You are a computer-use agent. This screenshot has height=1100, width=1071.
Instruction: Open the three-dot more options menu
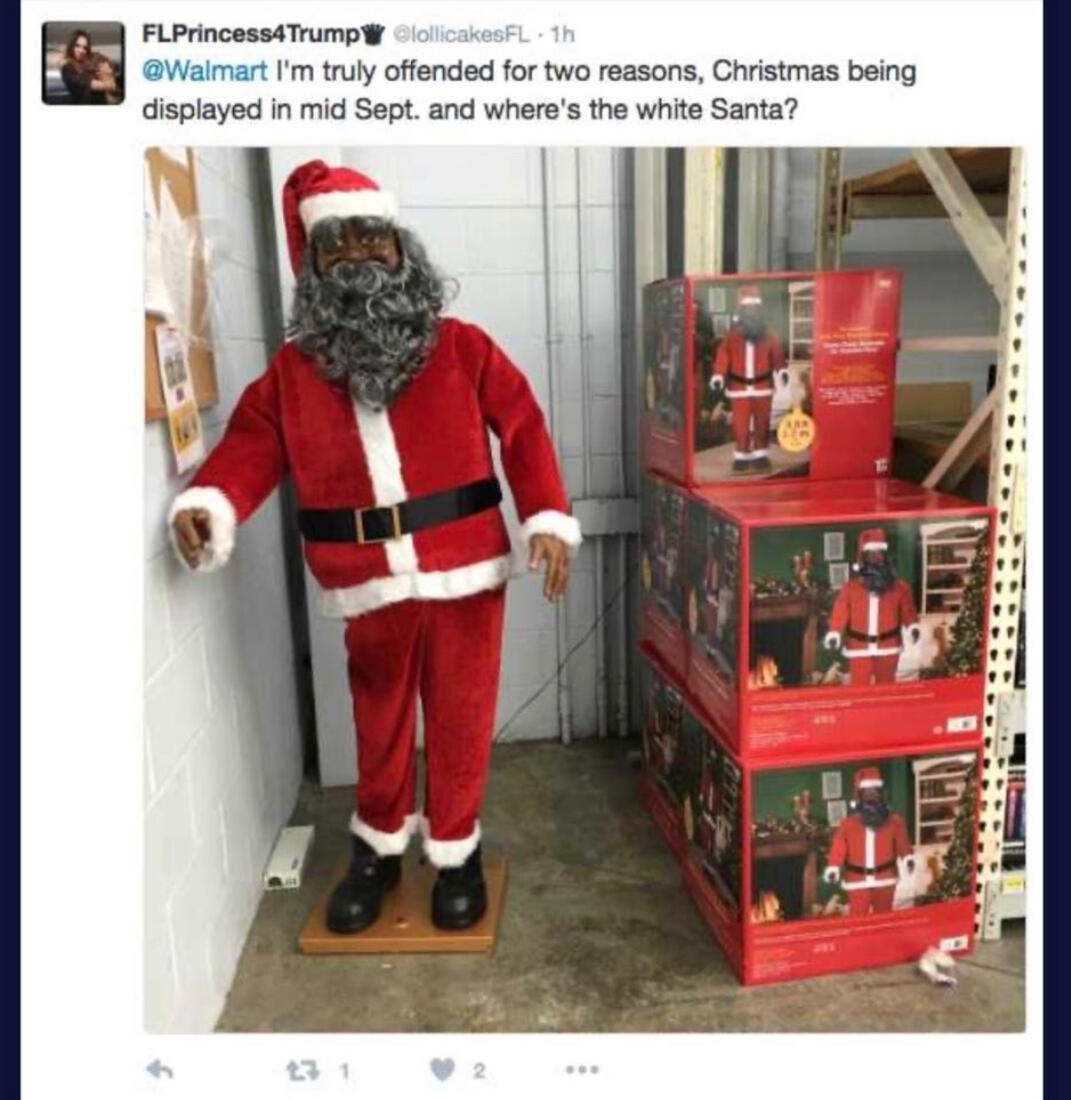click(583, 1071)
